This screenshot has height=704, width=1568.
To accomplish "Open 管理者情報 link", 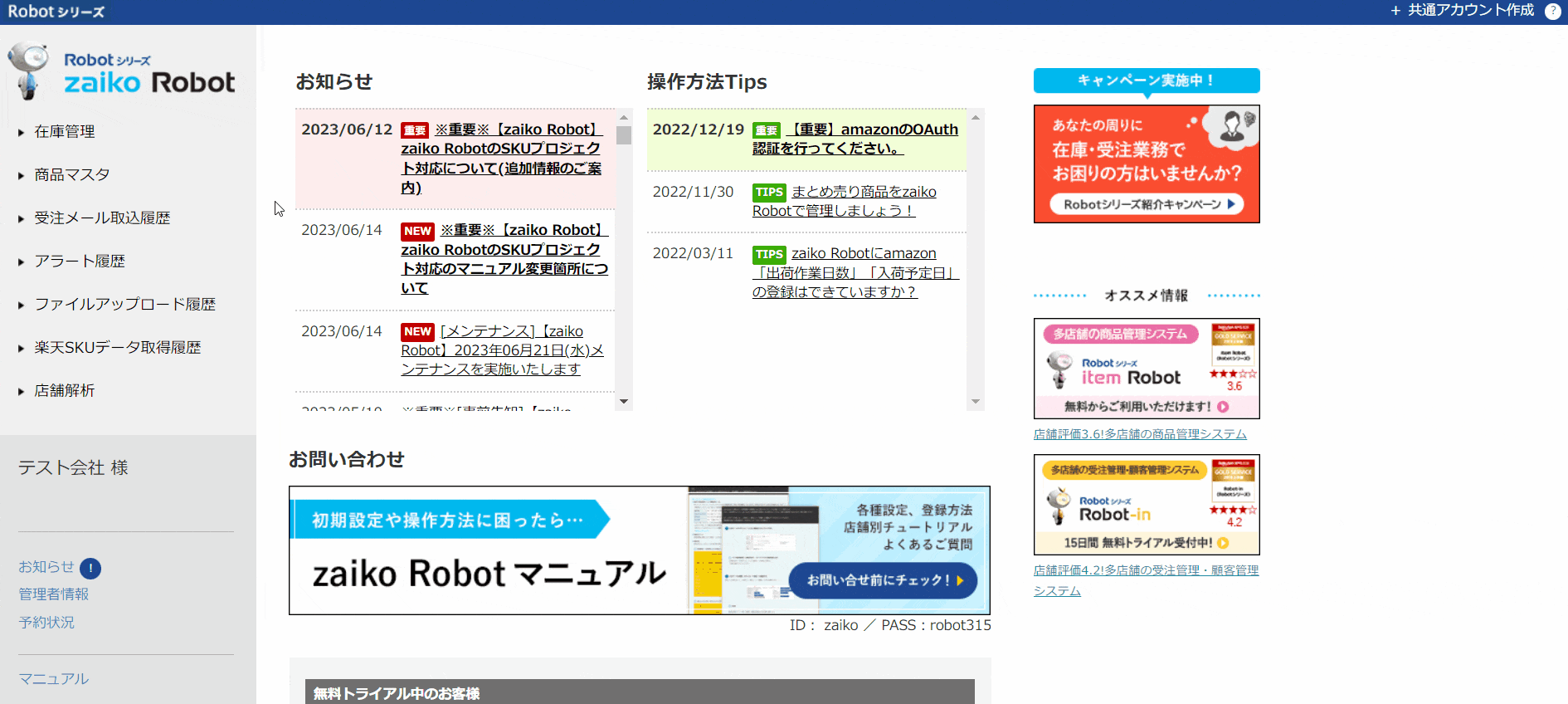I will click(x=54, y=594).
